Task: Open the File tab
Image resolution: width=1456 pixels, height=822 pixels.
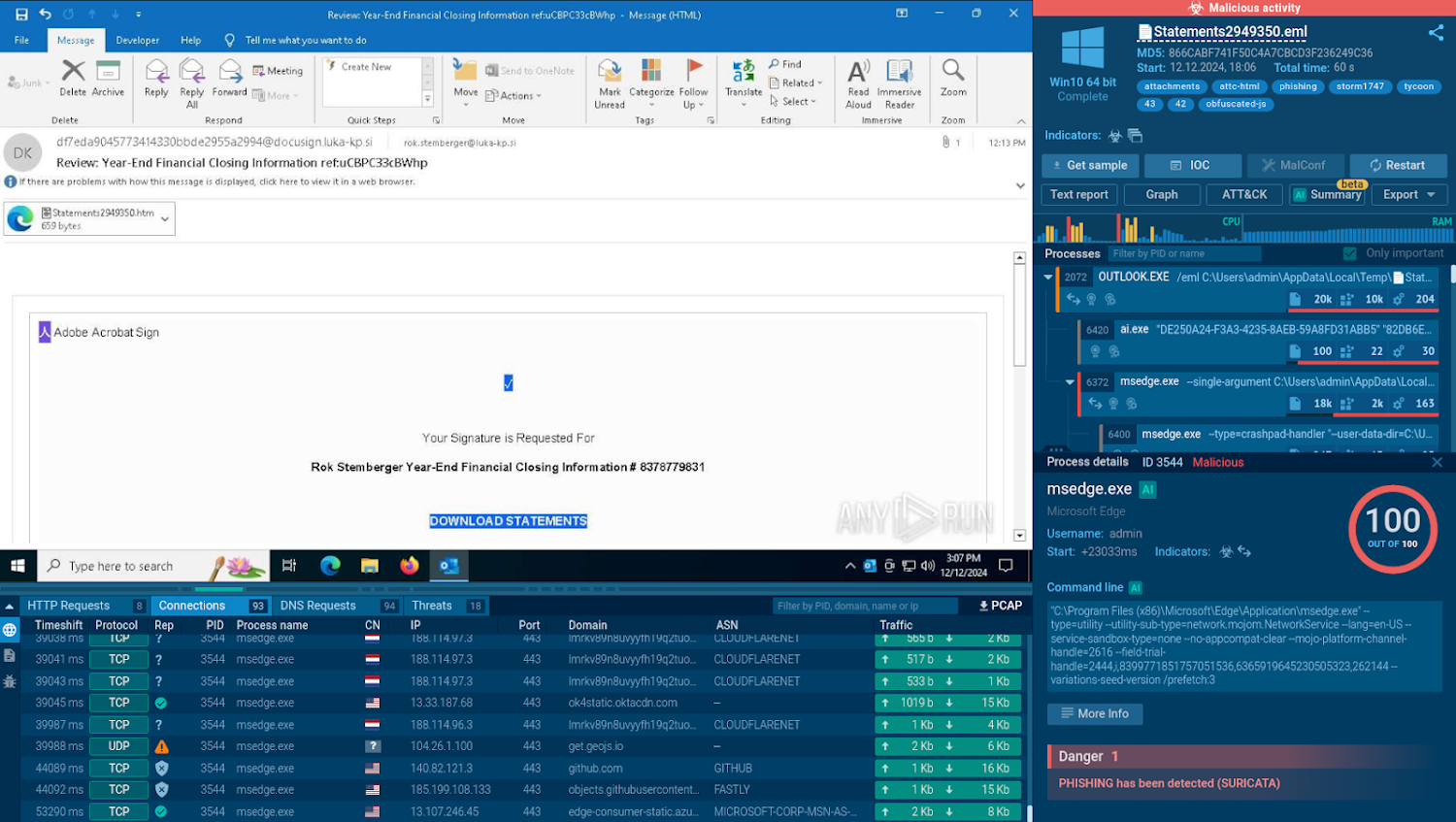Action: [x=21, y=41]
